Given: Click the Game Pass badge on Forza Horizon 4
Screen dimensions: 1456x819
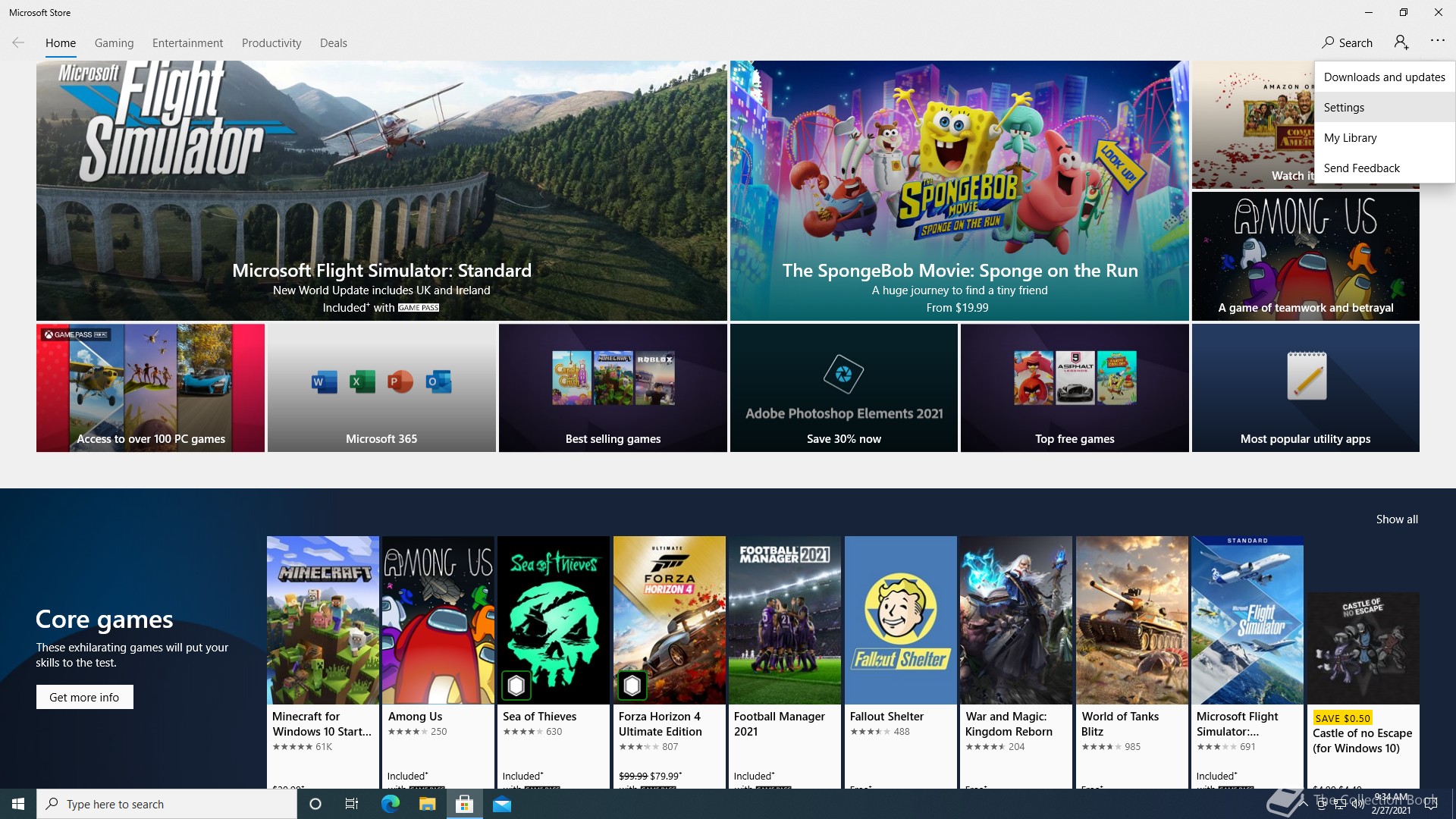Looking at the screenshot, I should [x=632, y=686].
